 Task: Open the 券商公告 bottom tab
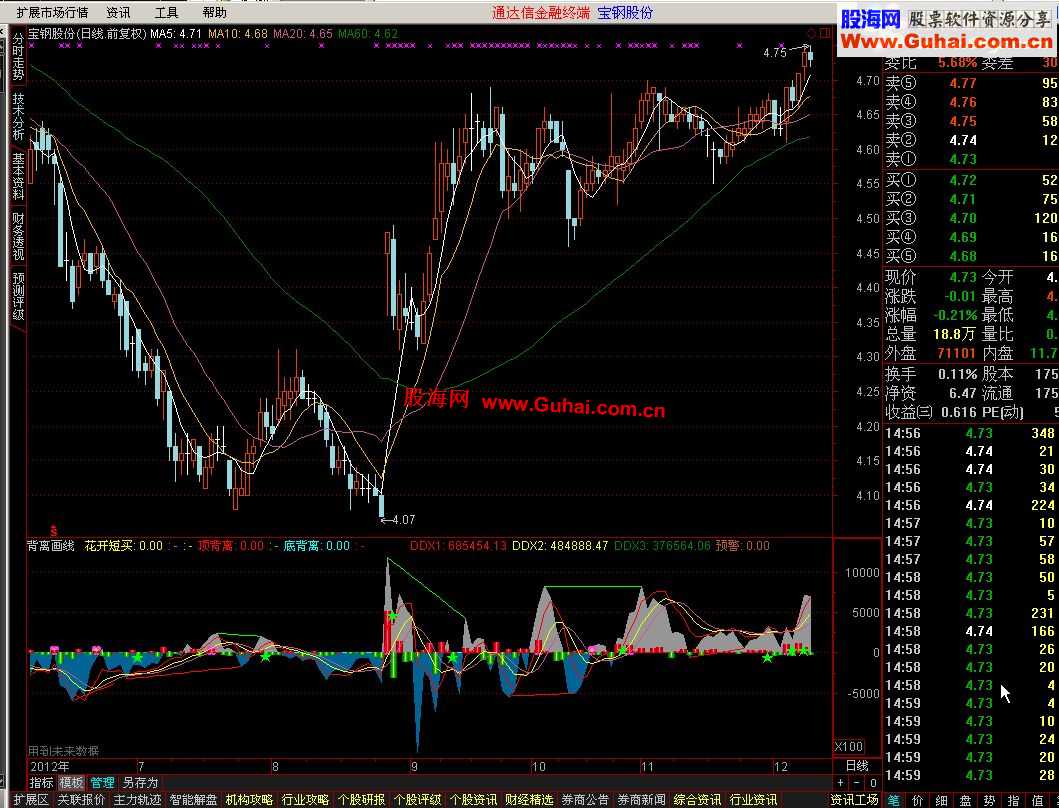point(586,800)
